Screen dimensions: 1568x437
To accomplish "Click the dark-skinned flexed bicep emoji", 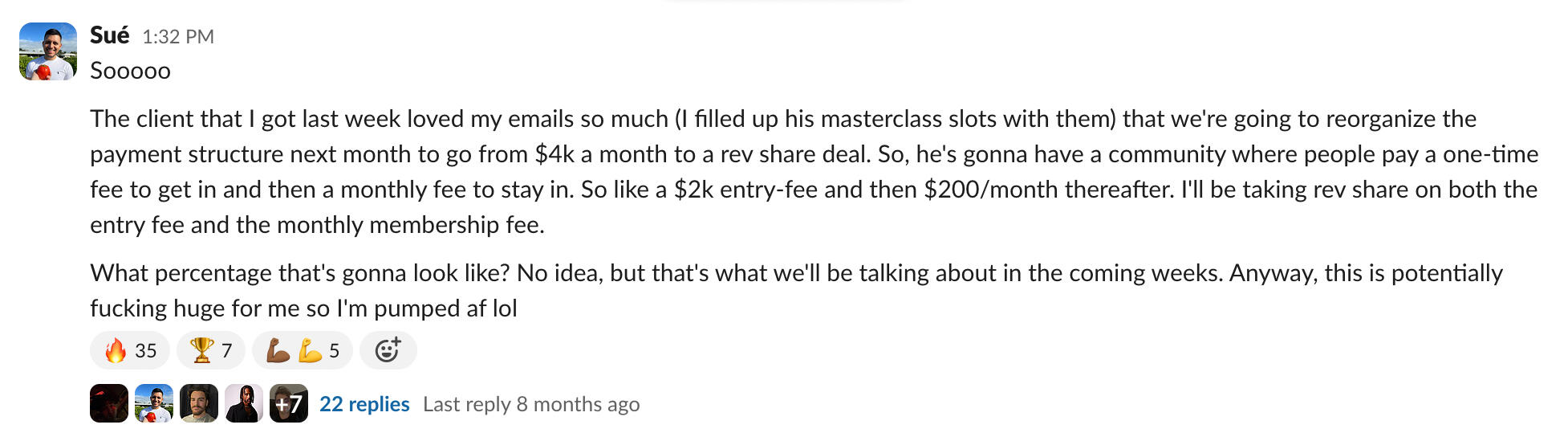I will (278, 351).
